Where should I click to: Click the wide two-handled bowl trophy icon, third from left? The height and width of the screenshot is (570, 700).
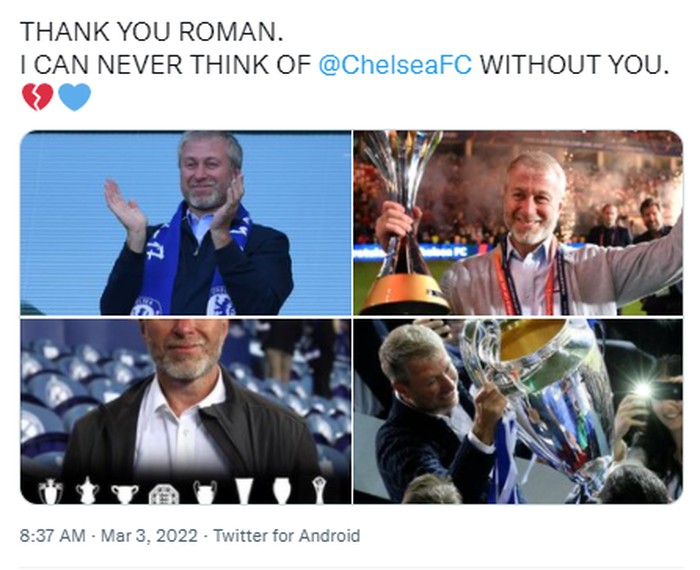point(125,492)
